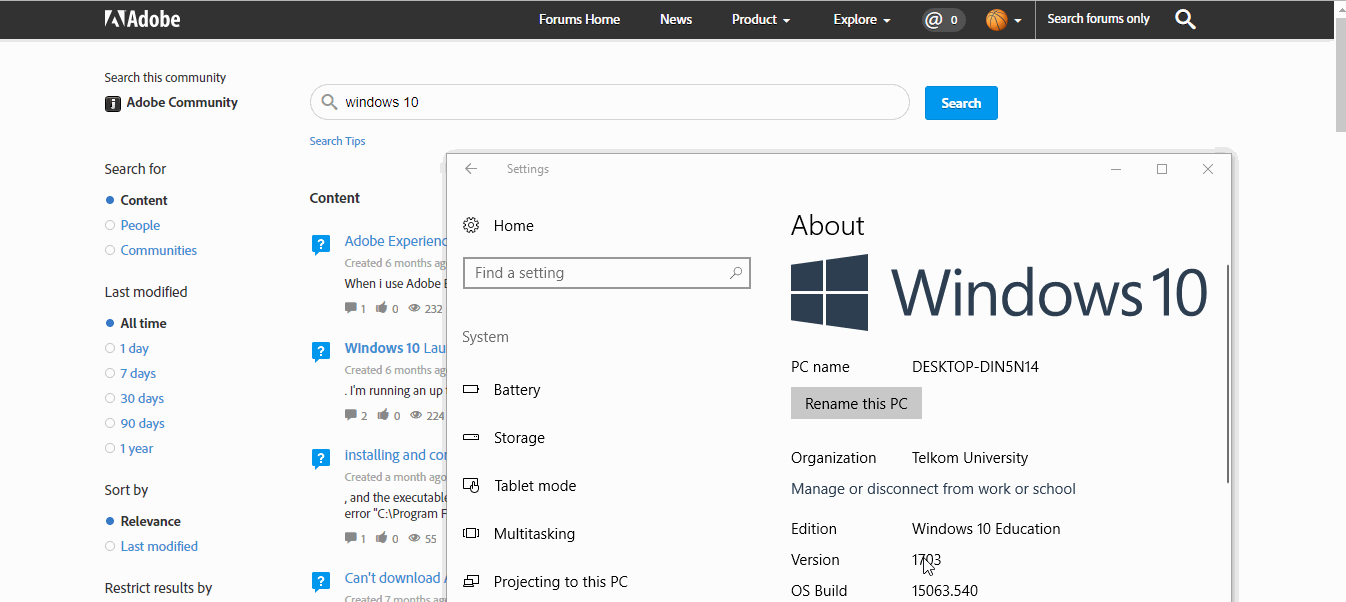1346x602 pixels.
Task: Click question icon beside Adobe Experience result
Action: [320, 244]
